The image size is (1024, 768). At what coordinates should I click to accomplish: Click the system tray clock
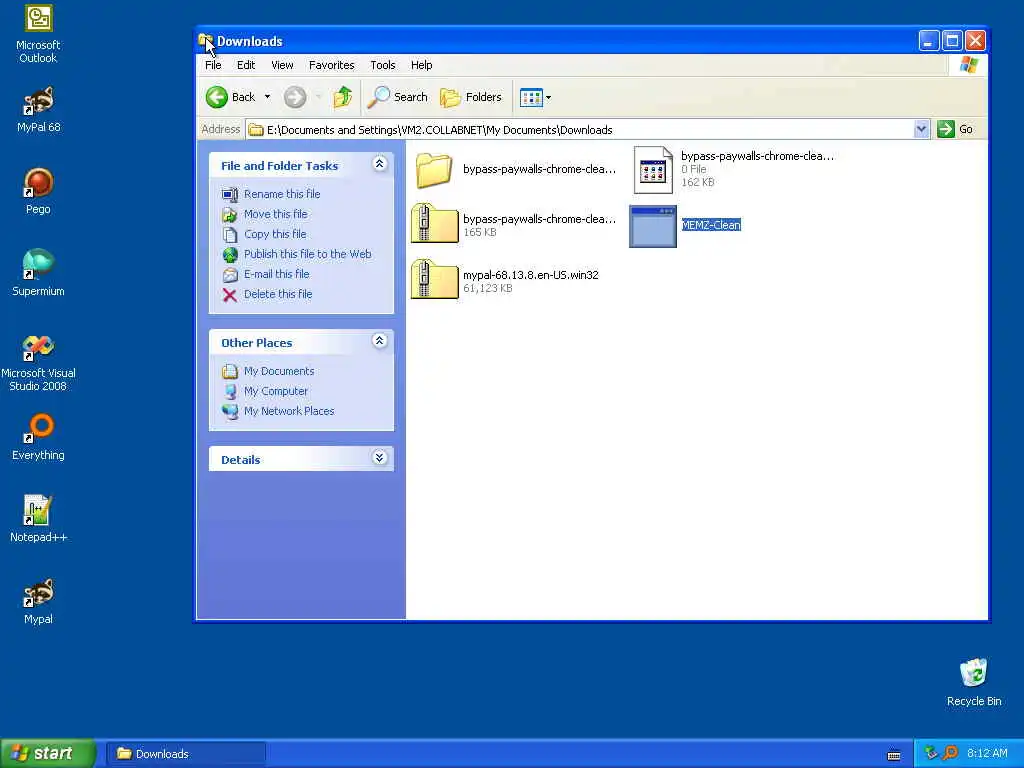pos(987,754)
